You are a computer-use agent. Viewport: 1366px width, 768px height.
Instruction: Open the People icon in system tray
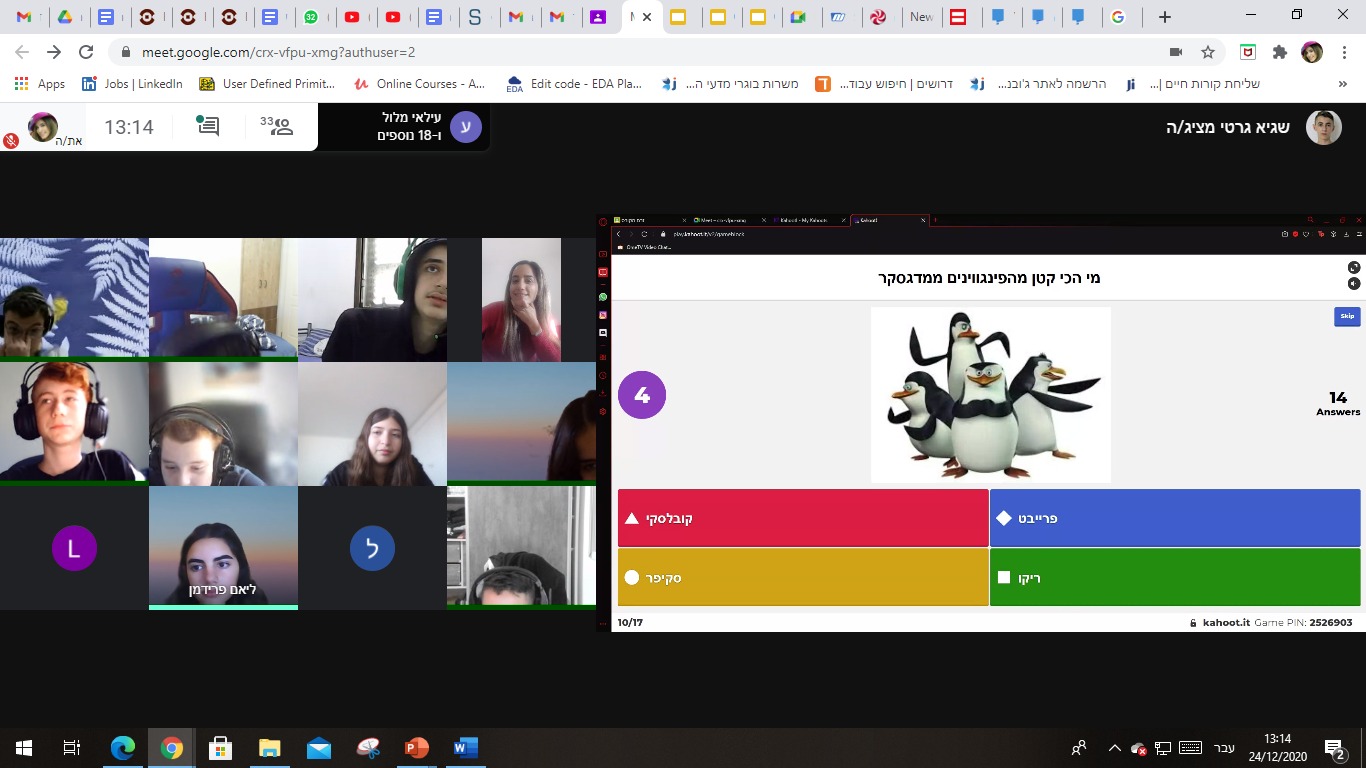pyautogui.click(x=1079, y=747)
